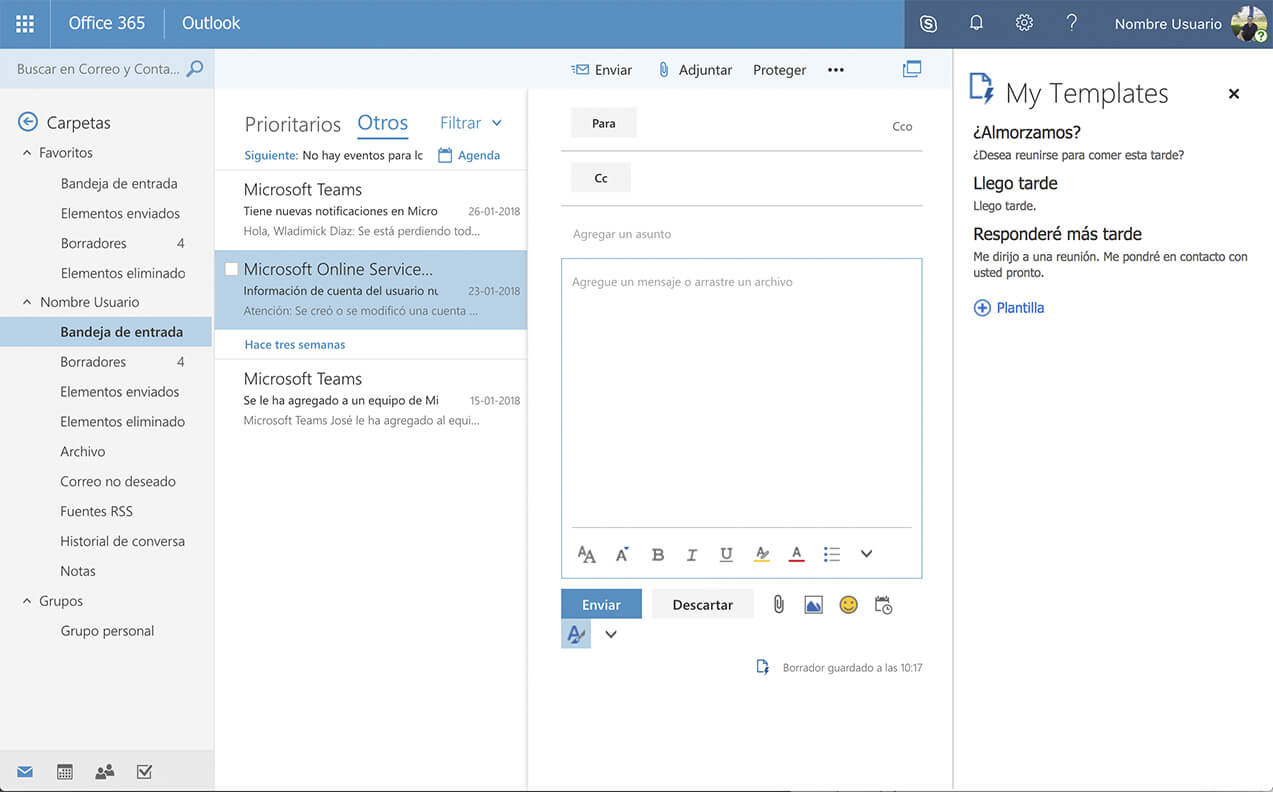1273x792 pixels.
Task: Switch to Calendar module in bottom bar
Action: pyautogui.click(x=65, y=771)
